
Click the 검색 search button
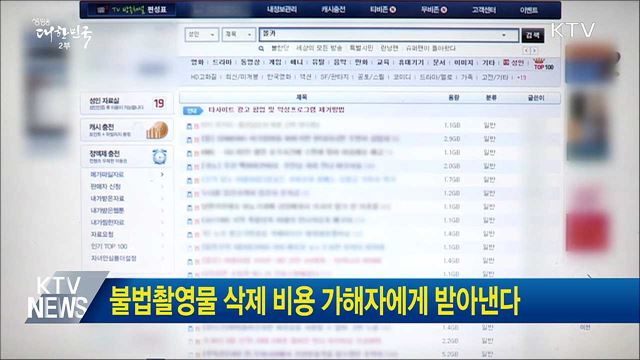[533, 36]
